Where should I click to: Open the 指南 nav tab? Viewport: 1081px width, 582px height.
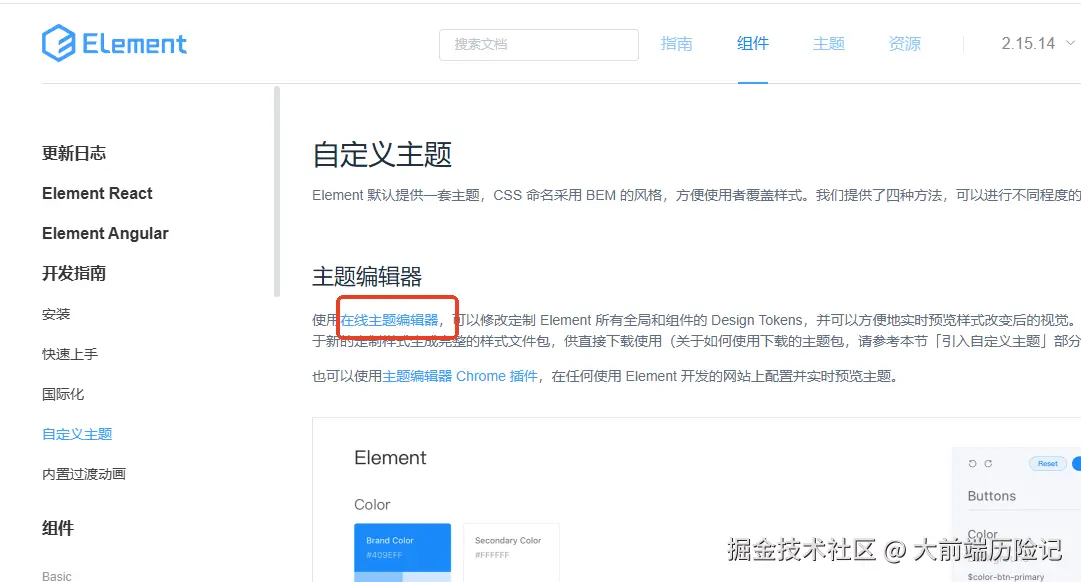[x=676, y=43]
